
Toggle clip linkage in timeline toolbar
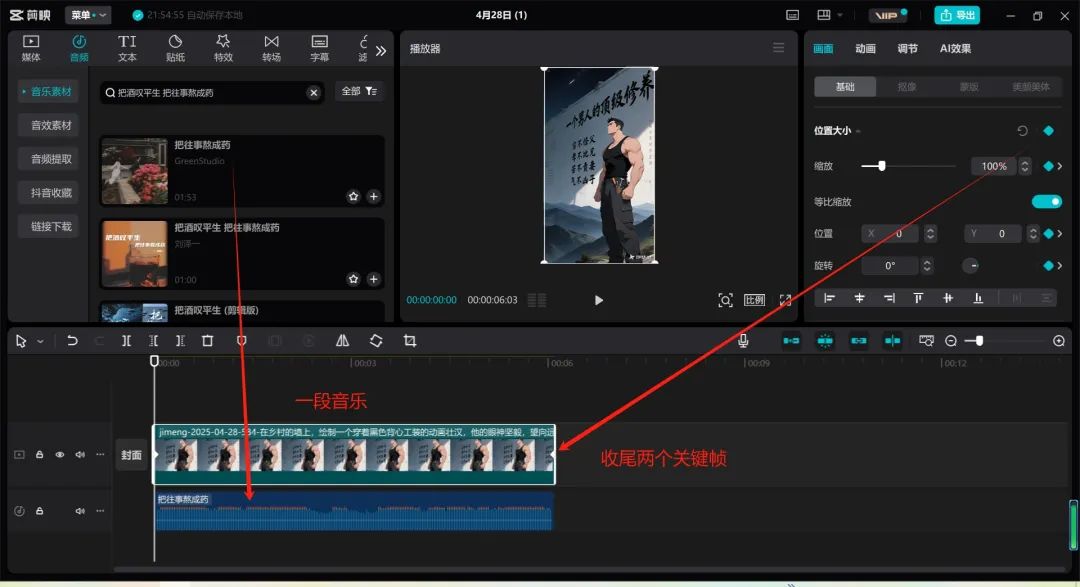858,340
